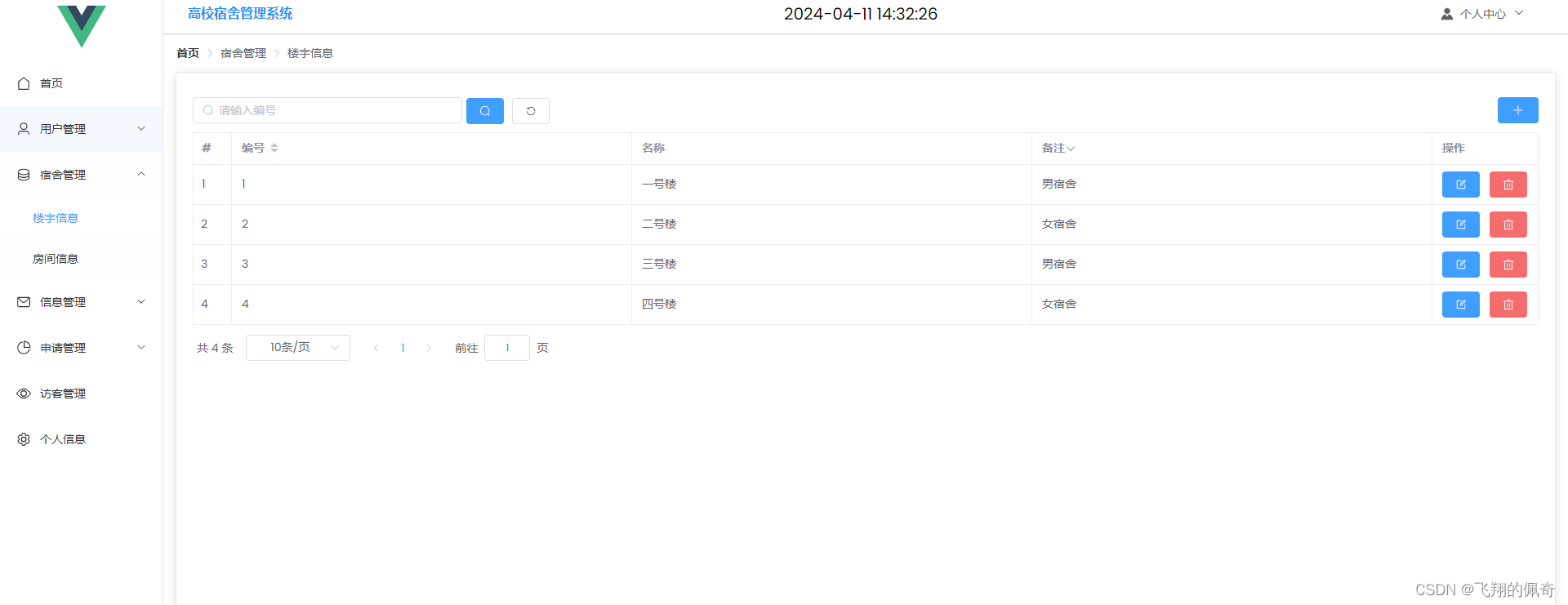Open the 10条/页 page size dropdown
1568x605 pixels.
(x=298, y=348)
